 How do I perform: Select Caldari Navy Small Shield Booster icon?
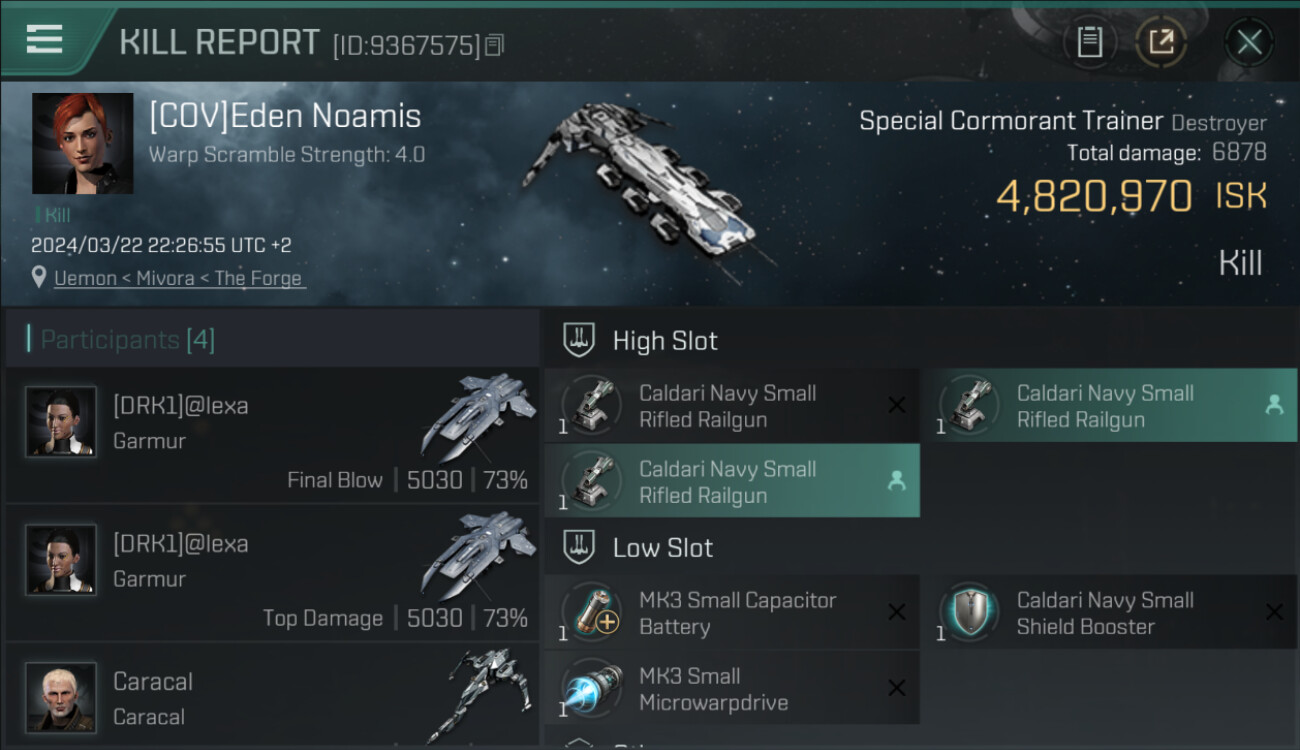coord(969,612)
